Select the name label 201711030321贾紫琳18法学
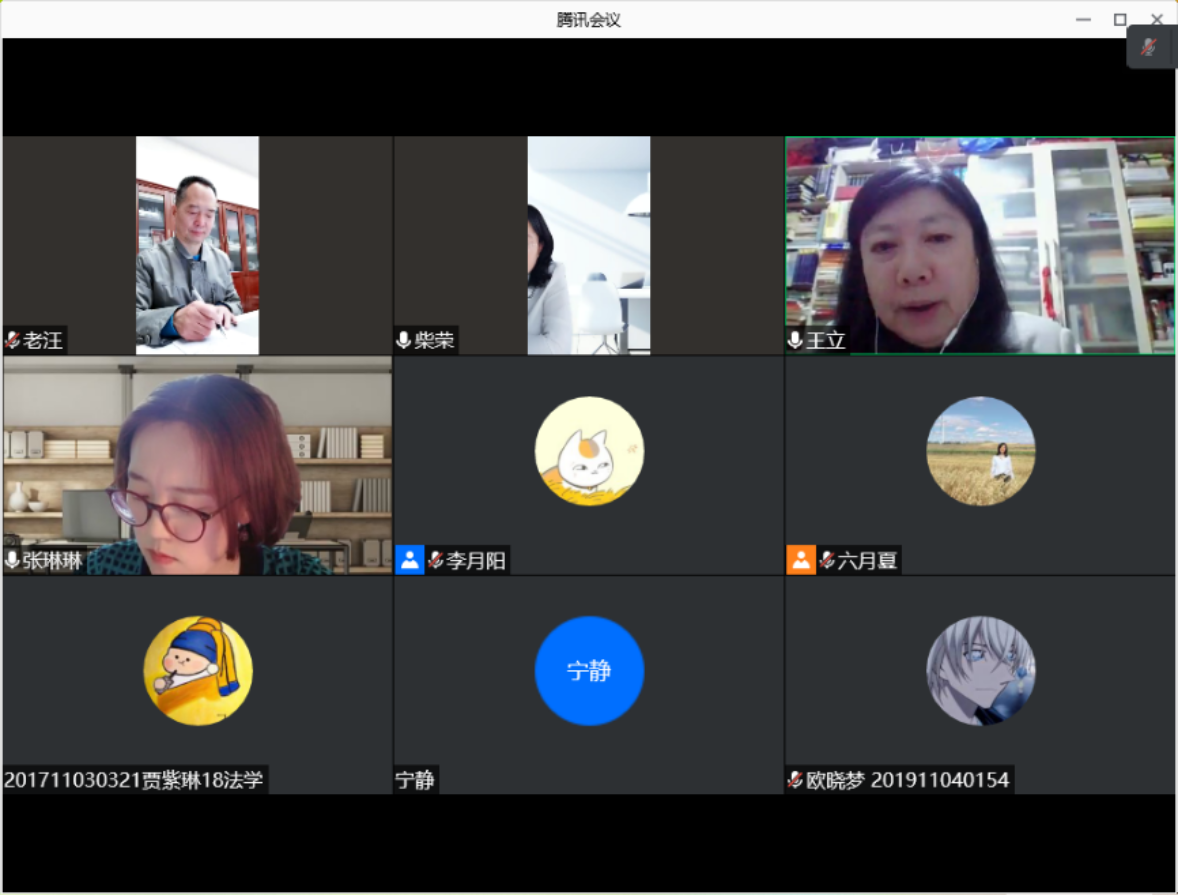 pos(135,779)
